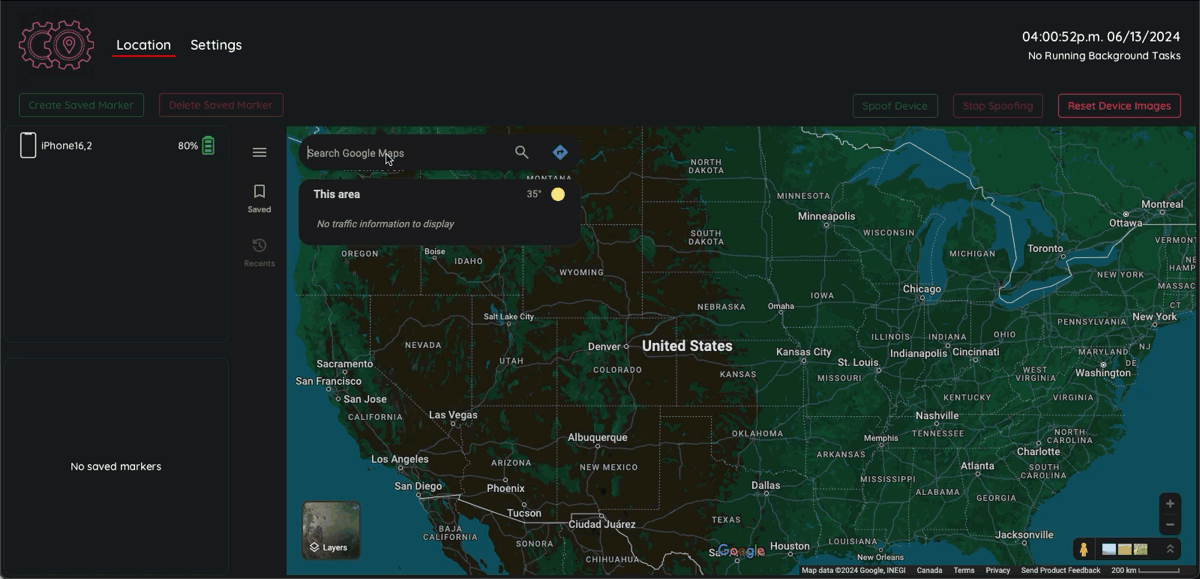
Task: Click the date and time display
Action: [1101, 37]
